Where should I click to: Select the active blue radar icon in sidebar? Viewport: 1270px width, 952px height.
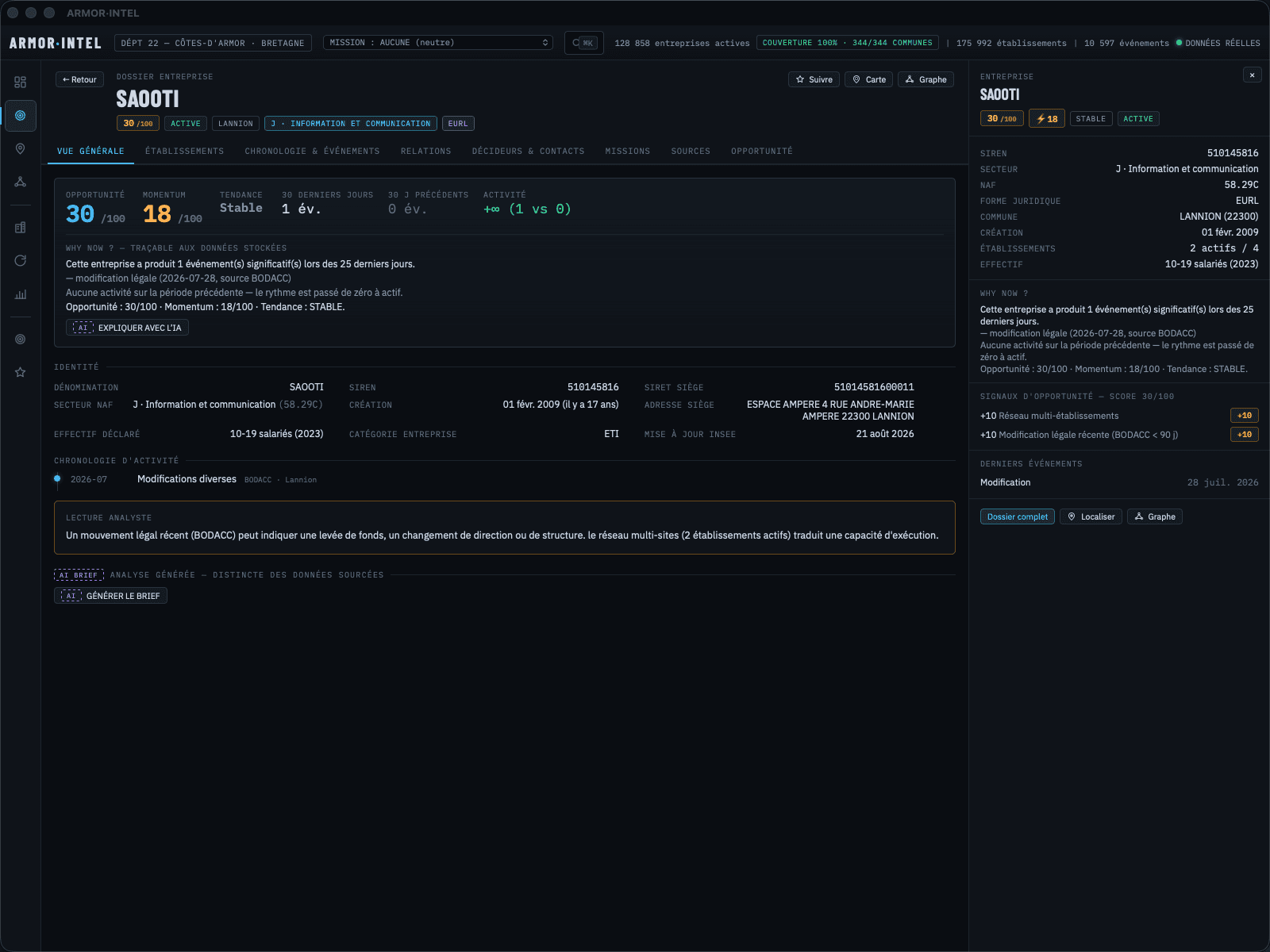tap(21, 116)
